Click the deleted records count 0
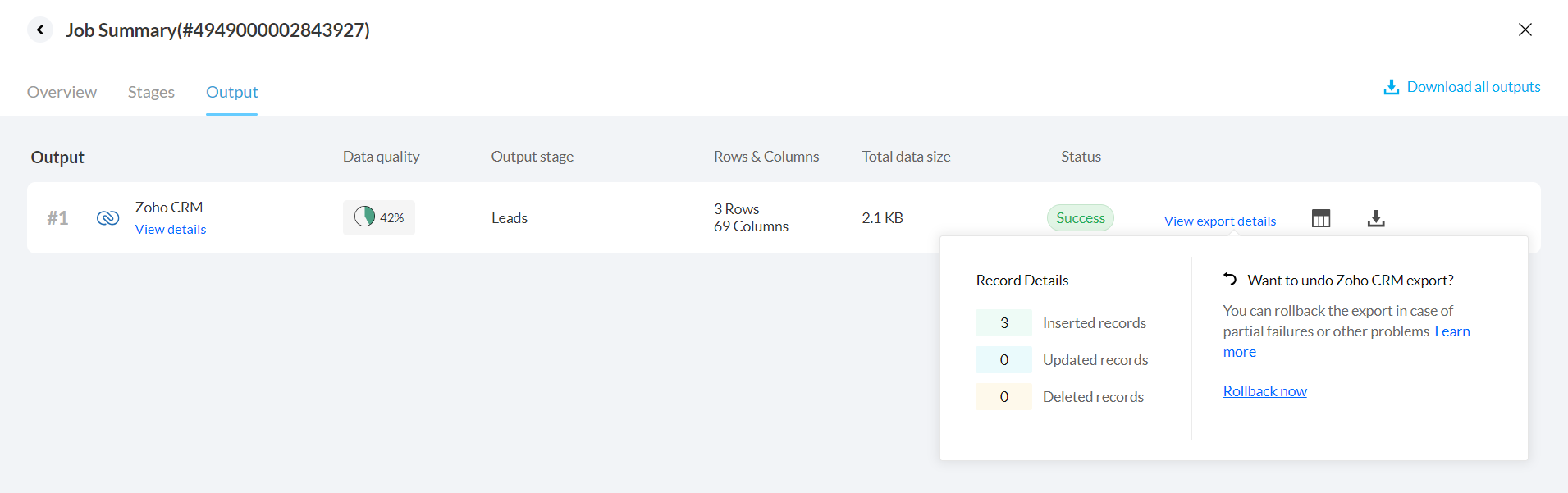This screenshot has width=1568, height=493. tap(1003, 397)
